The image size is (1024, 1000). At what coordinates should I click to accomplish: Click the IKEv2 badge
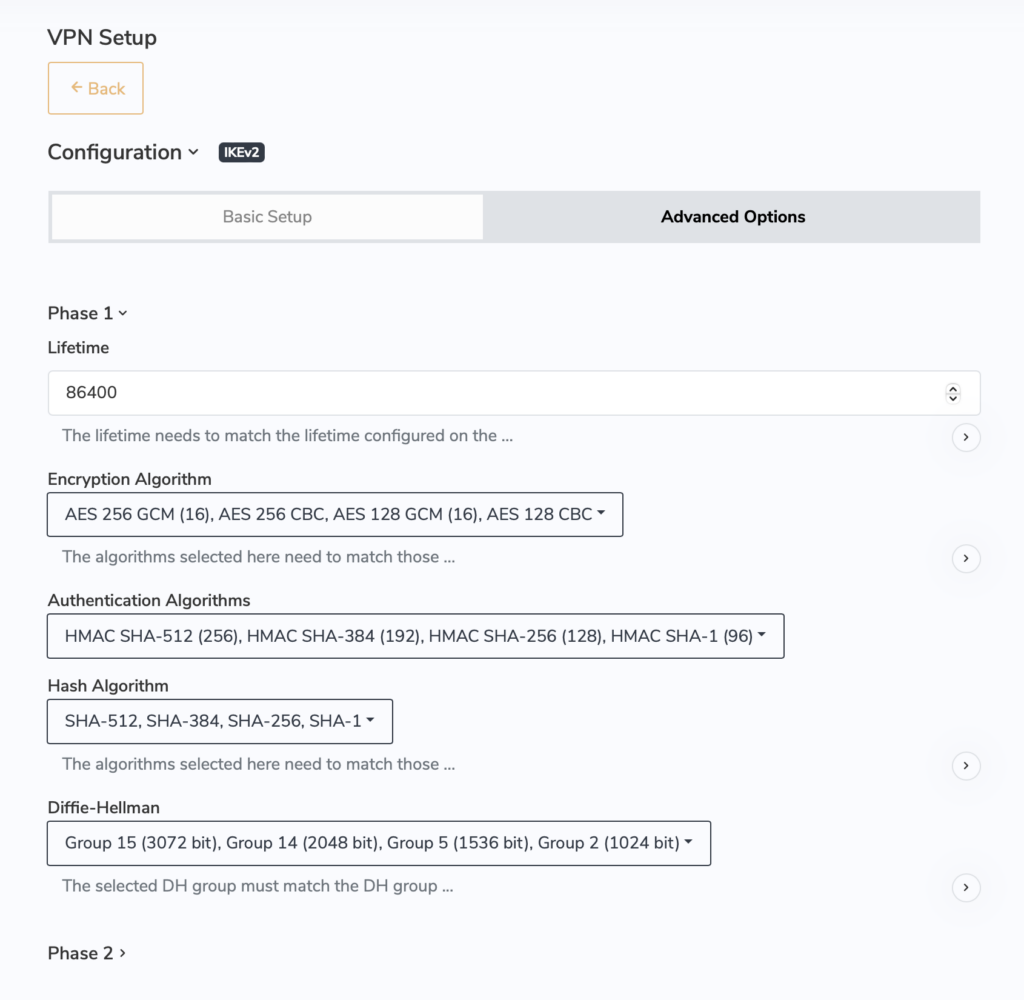[x=241, y=153]
